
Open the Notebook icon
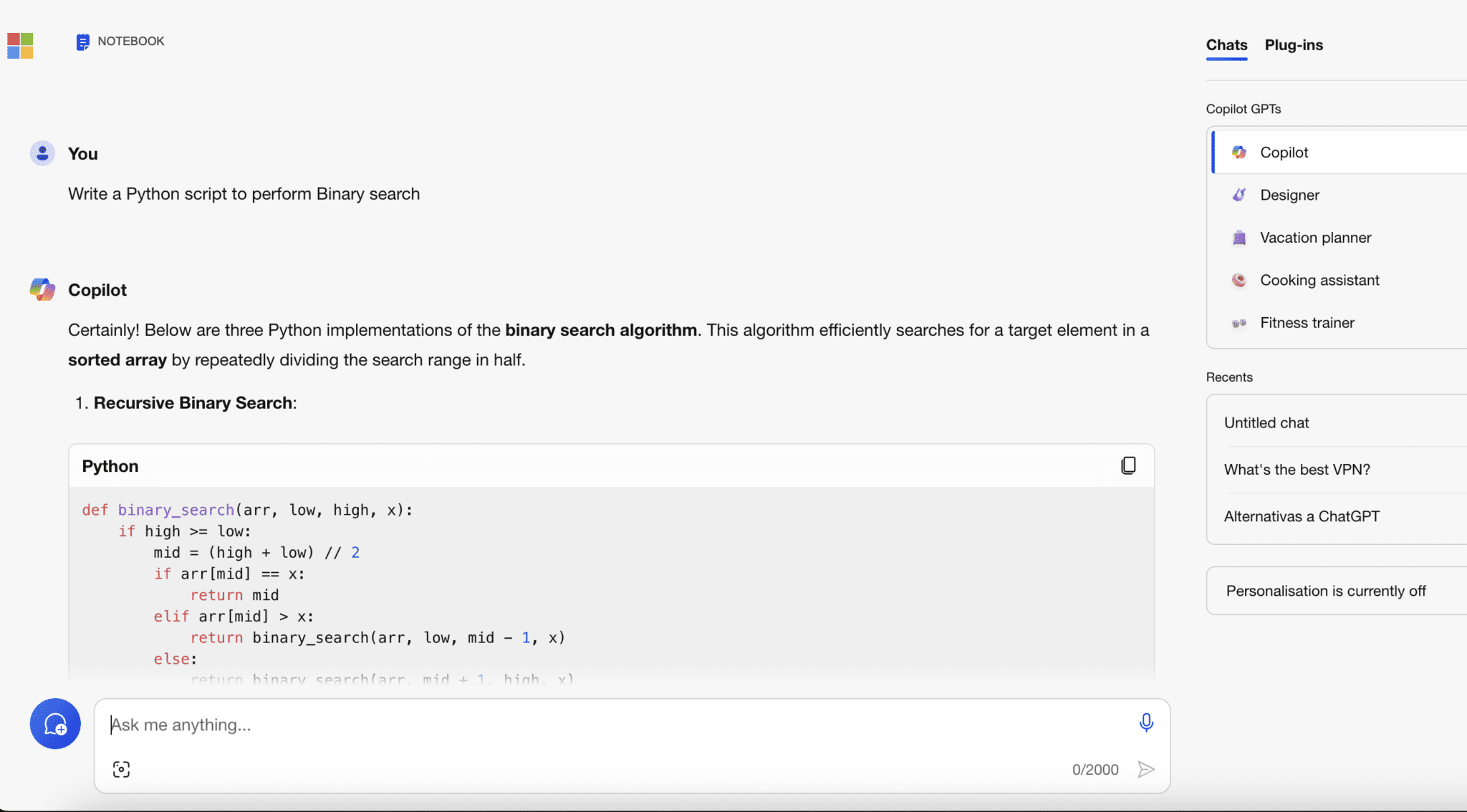click(82, 42)
